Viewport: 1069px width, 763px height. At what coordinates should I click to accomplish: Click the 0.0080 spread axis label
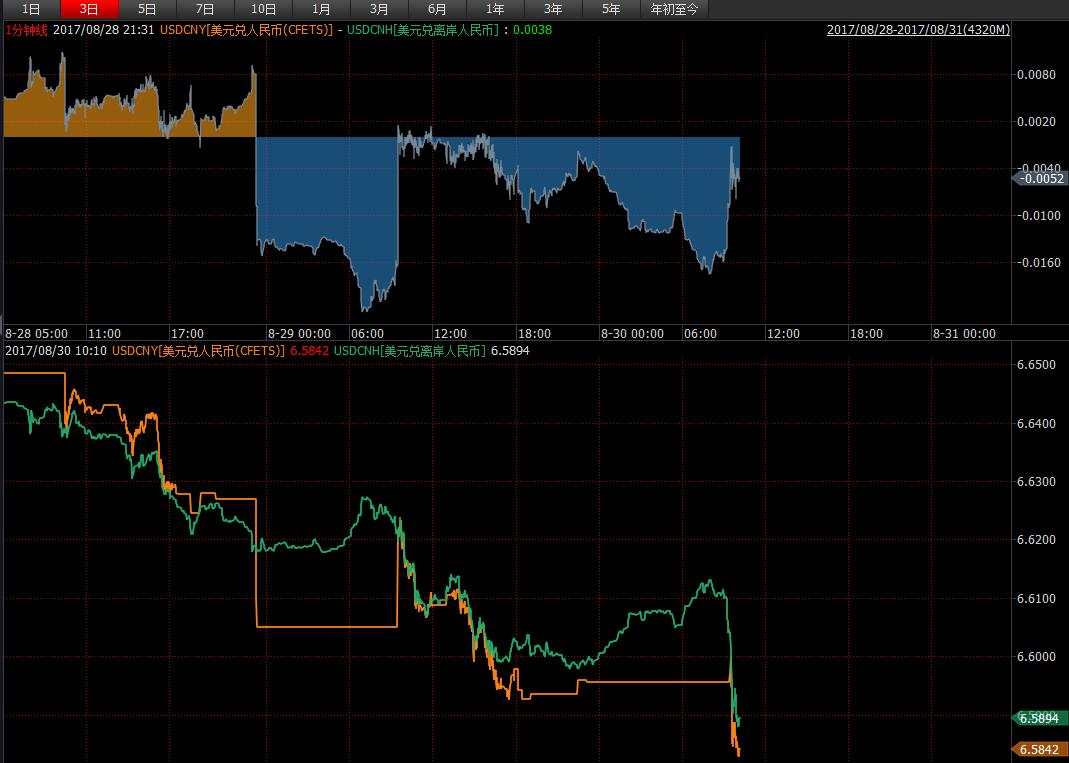(x=1036, y=74)
